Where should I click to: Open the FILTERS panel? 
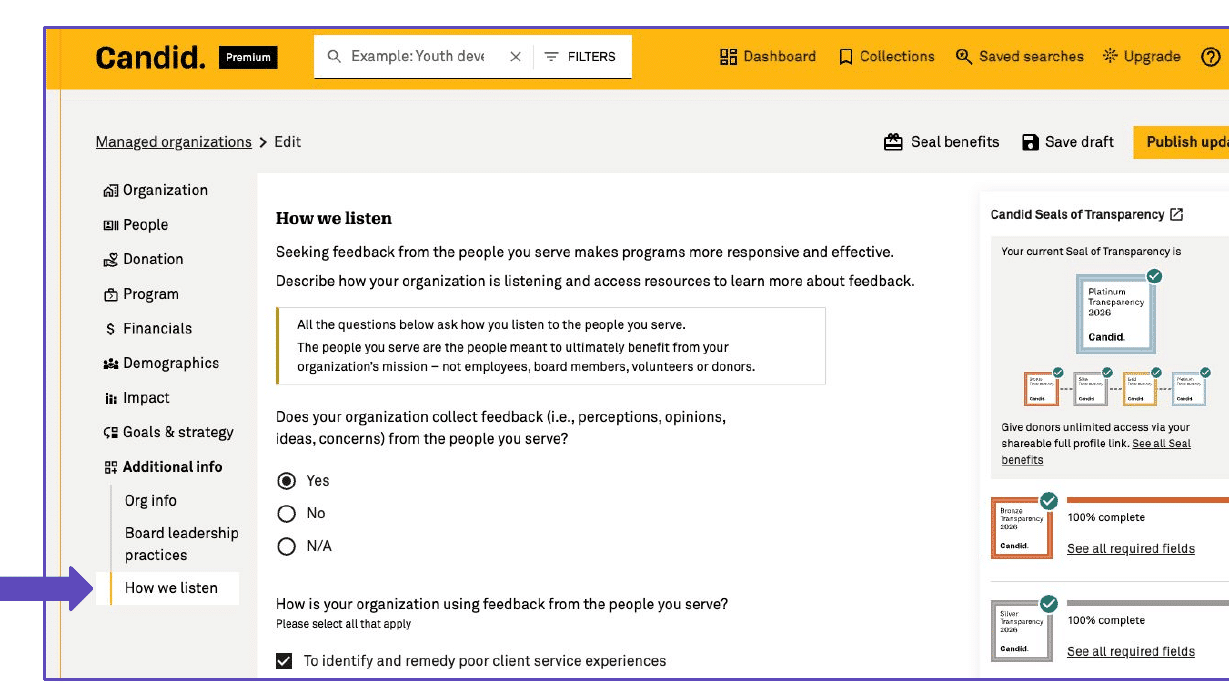[x=580, y=57]
